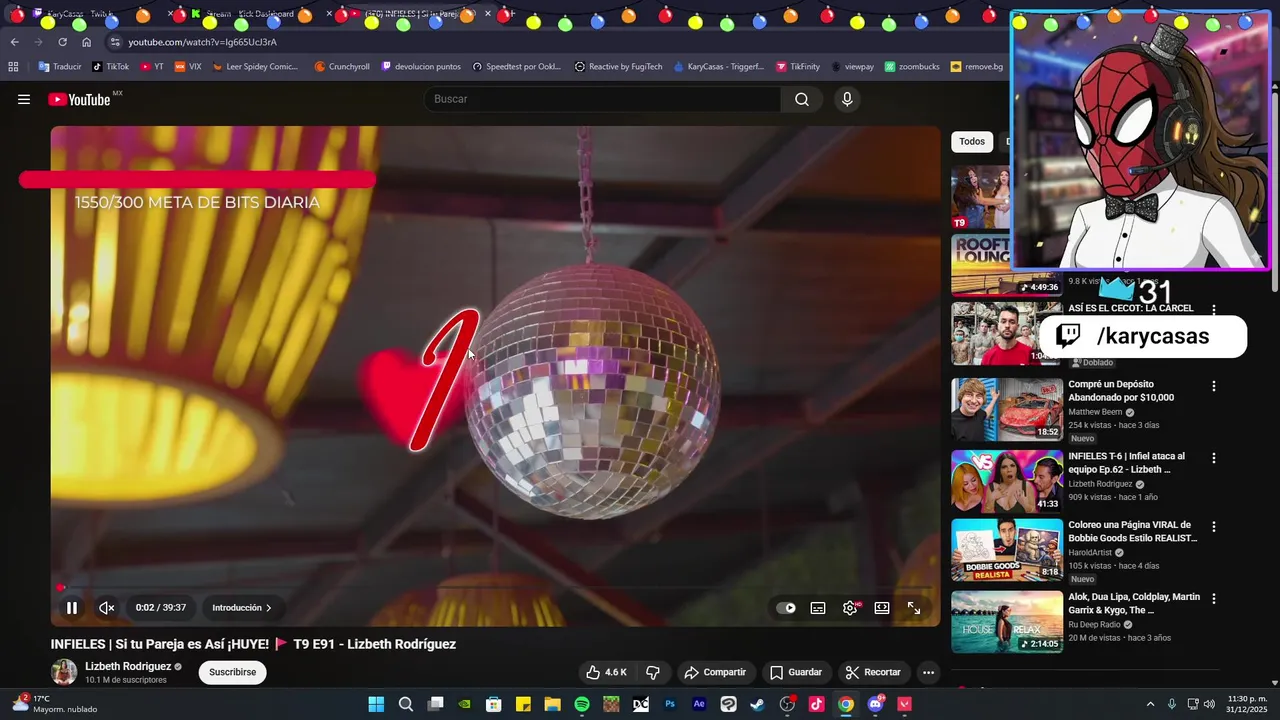This screenshot has width=1280, height=720.
Task: Click the address bar URL
Action: tap(202, 42)
